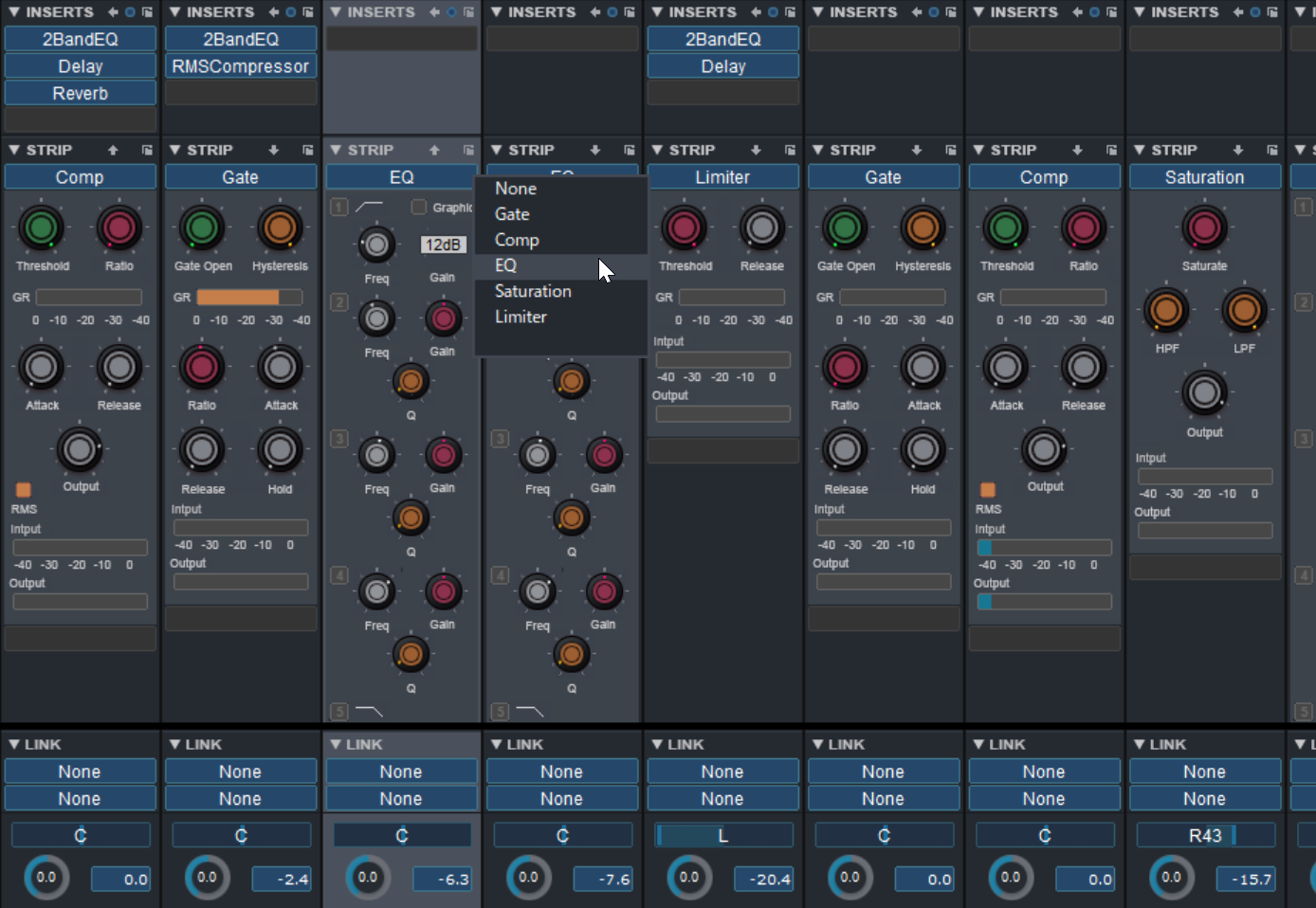The height and width of the screenshot is (908, 1316).
Task: Choose EQ from the strip type menu
Action: pyautogui.click(x=560, y=265)
